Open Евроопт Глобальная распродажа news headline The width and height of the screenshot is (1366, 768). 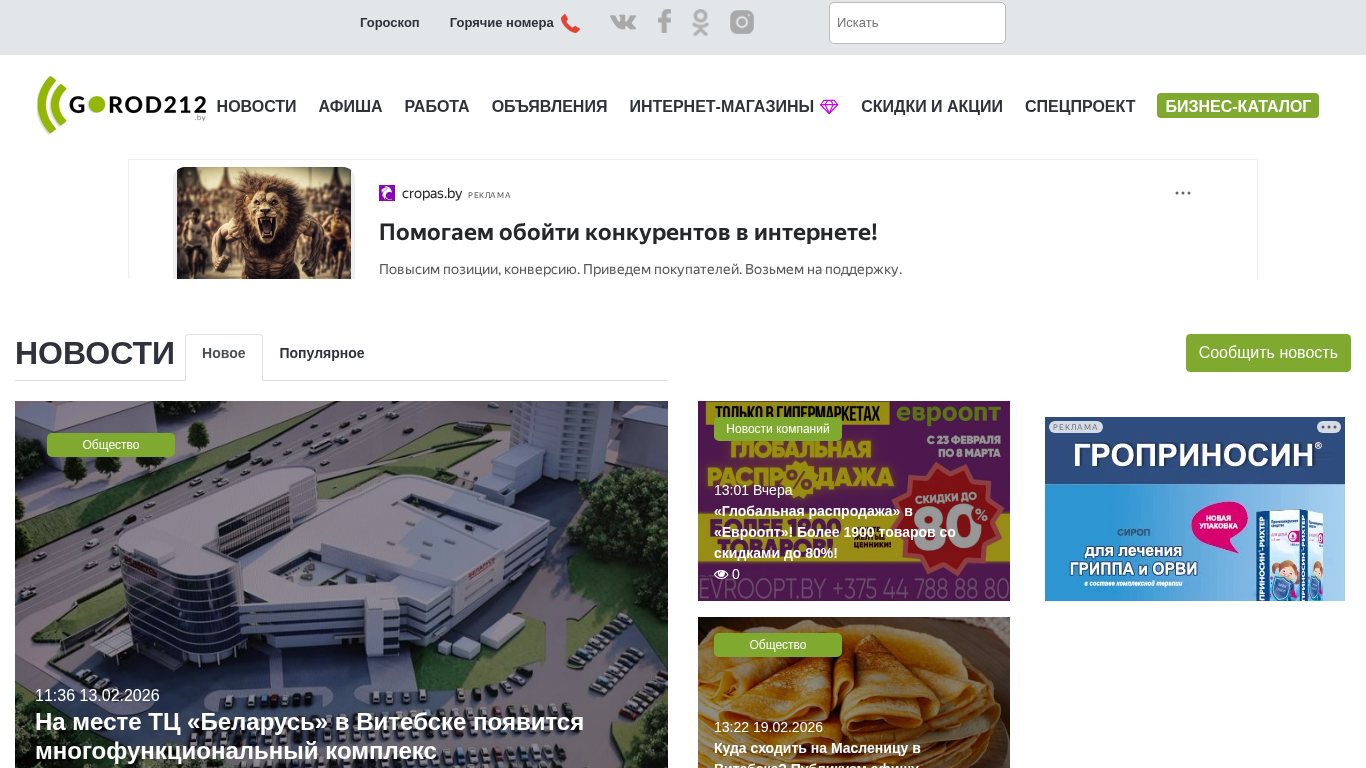point(835,532)
